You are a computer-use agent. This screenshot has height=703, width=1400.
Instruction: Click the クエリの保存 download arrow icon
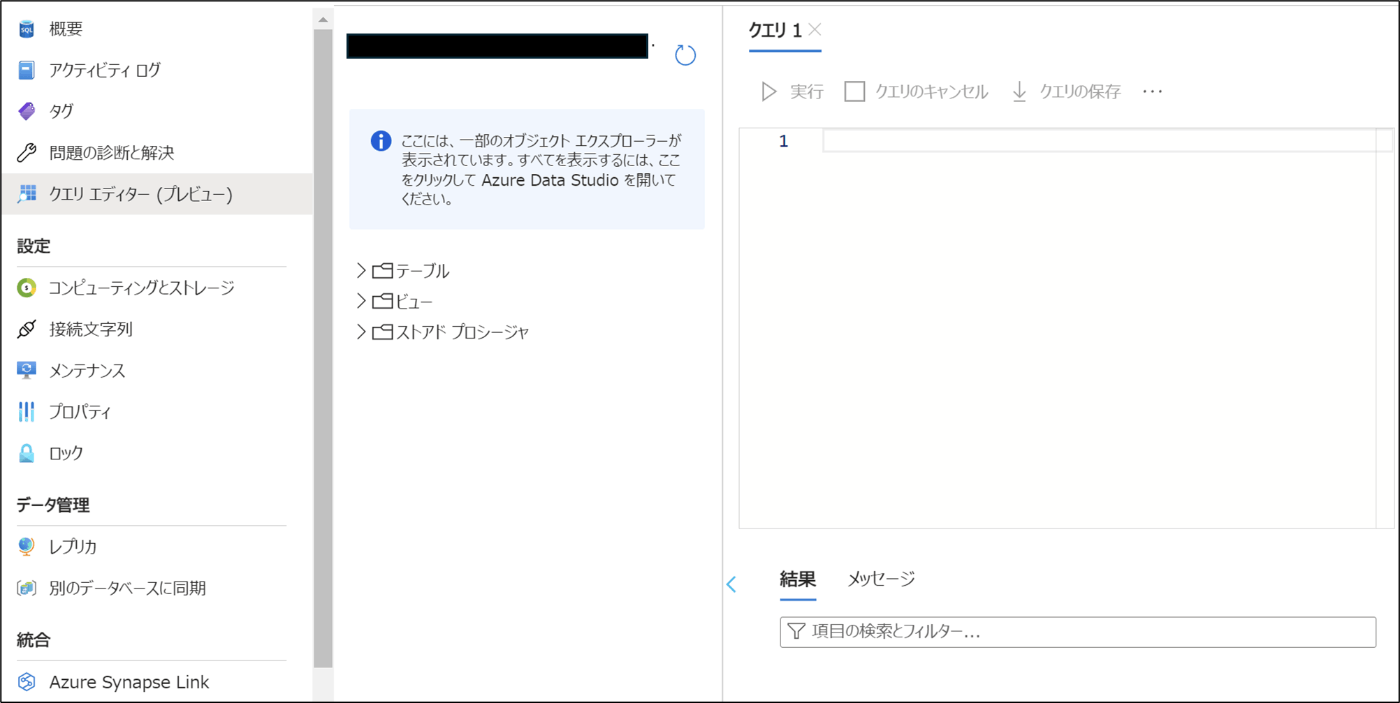(1020, 92)
